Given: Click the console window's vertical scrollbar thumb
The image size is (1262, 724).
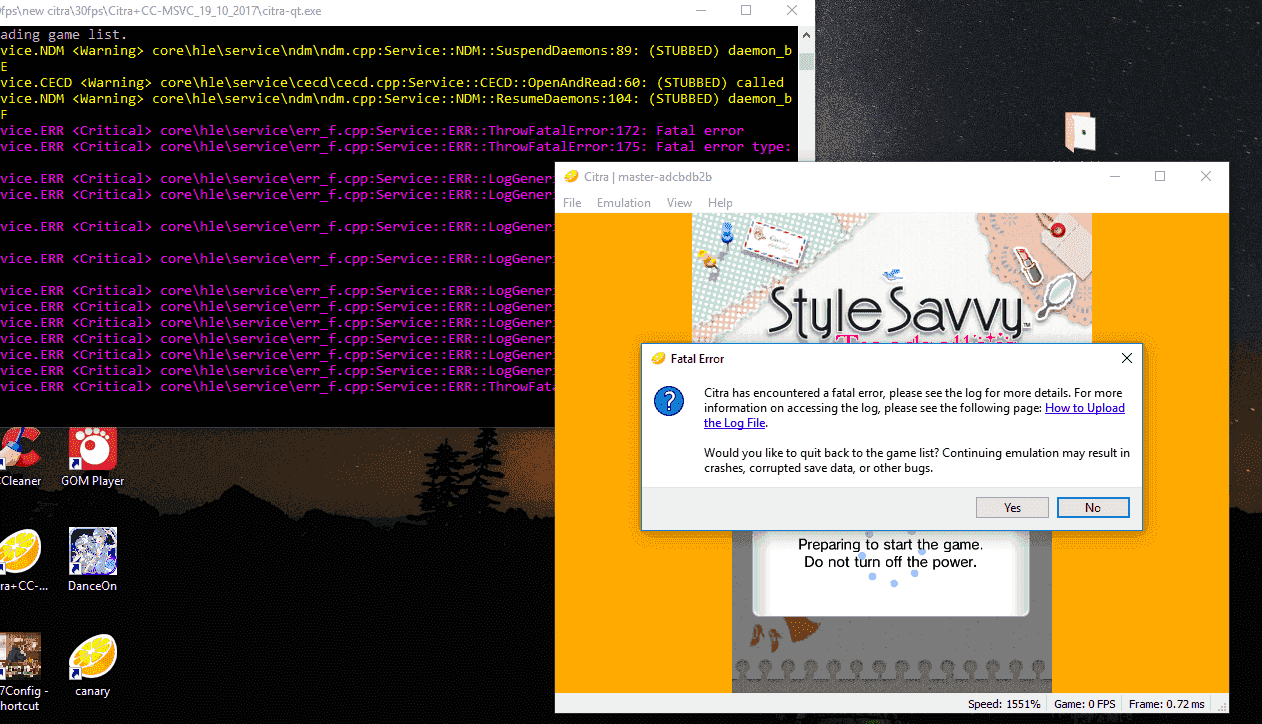Looking at the screenshot, I should pos(806,60).
